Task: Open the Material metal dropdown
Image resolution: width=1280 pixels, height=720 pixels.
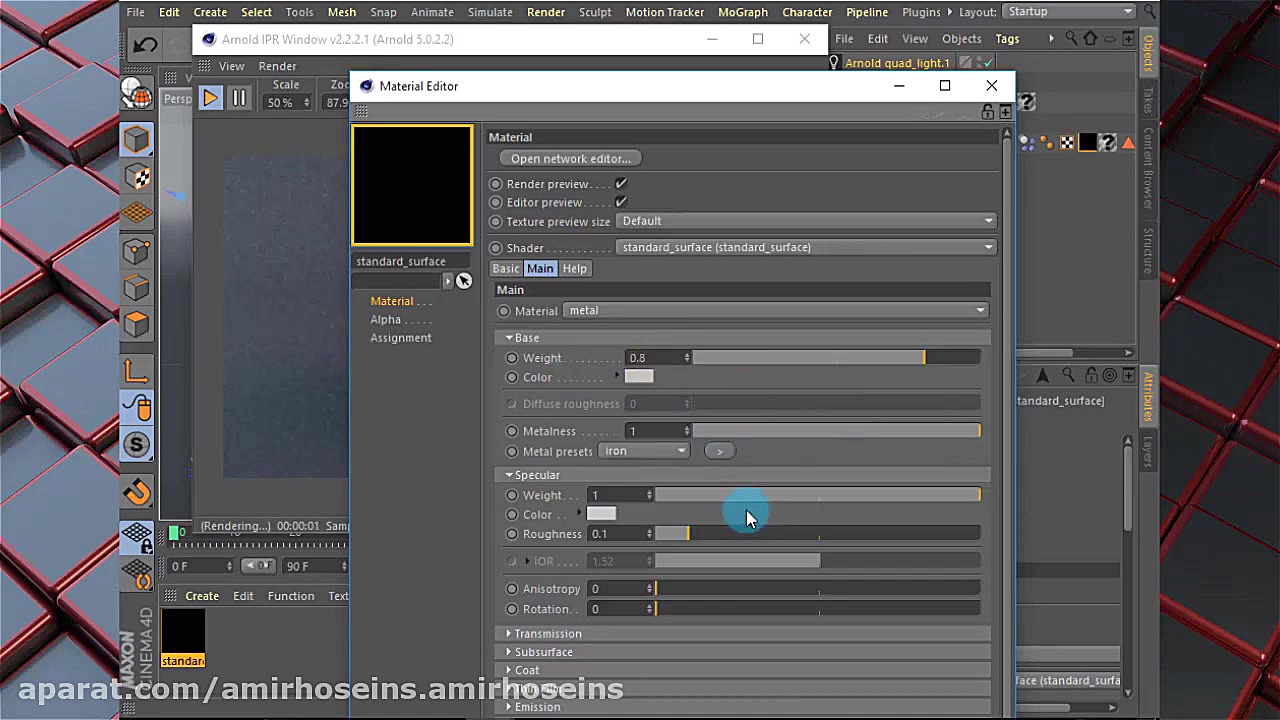Action: [775, 311]
